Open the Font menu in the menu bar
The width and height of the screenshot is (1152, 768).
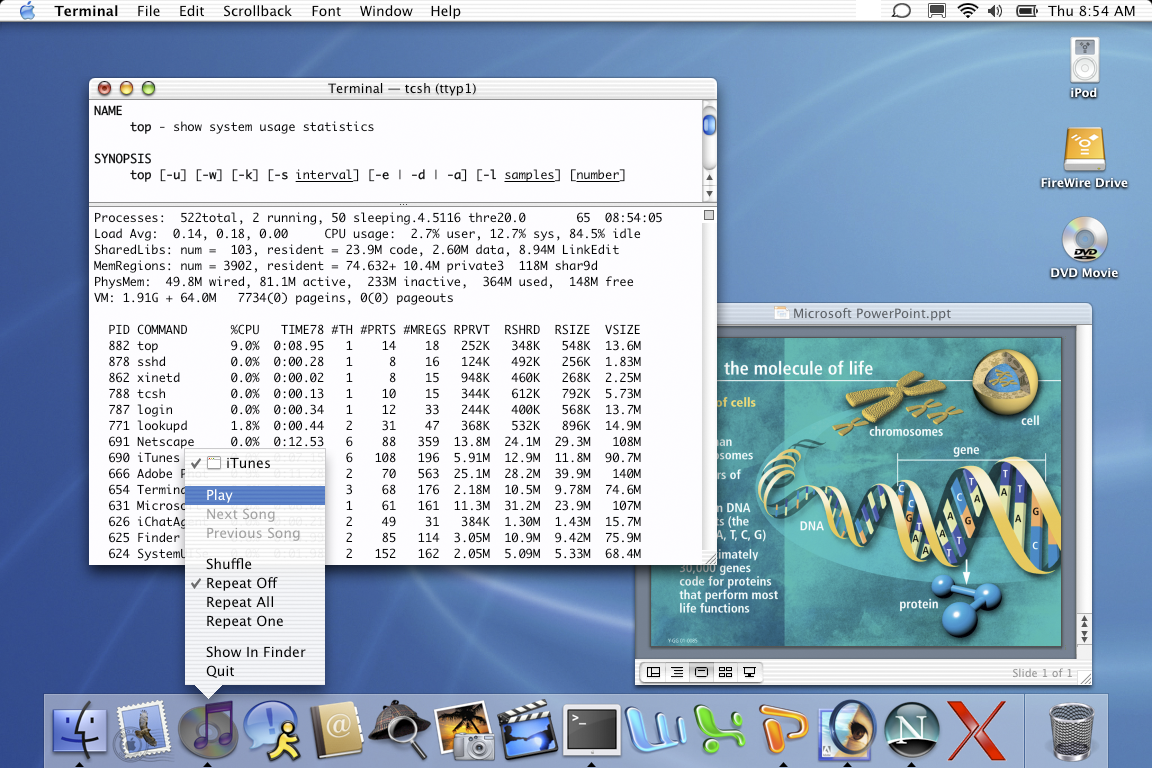pos(326,11)
